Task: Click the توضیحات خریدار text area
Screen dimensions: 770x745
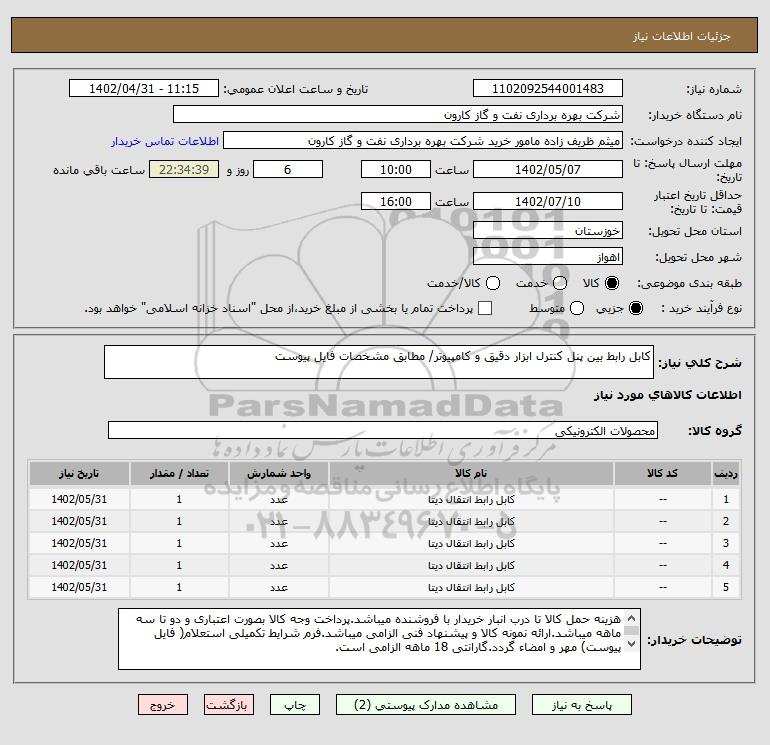Action: pyautogui.click(x=379, y=639)
